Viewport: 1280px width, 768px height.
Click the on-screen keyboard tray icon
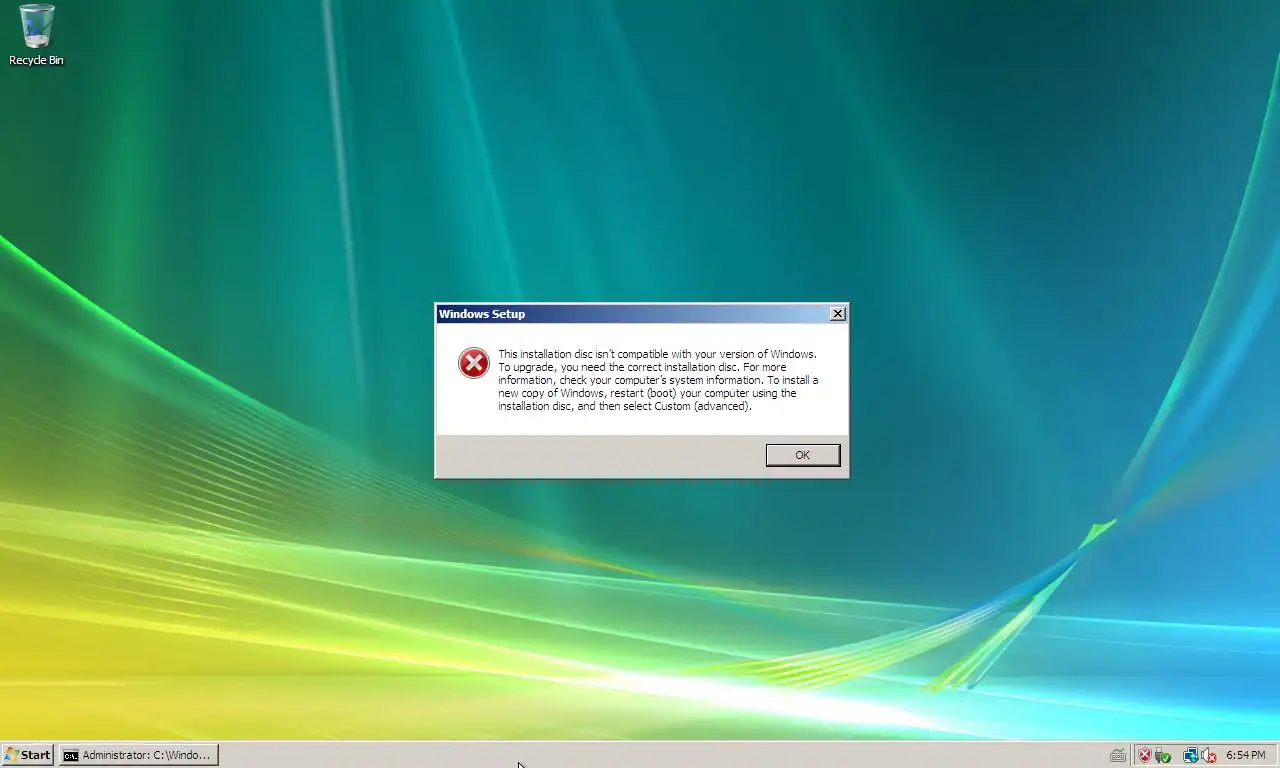click(1118, 755)
